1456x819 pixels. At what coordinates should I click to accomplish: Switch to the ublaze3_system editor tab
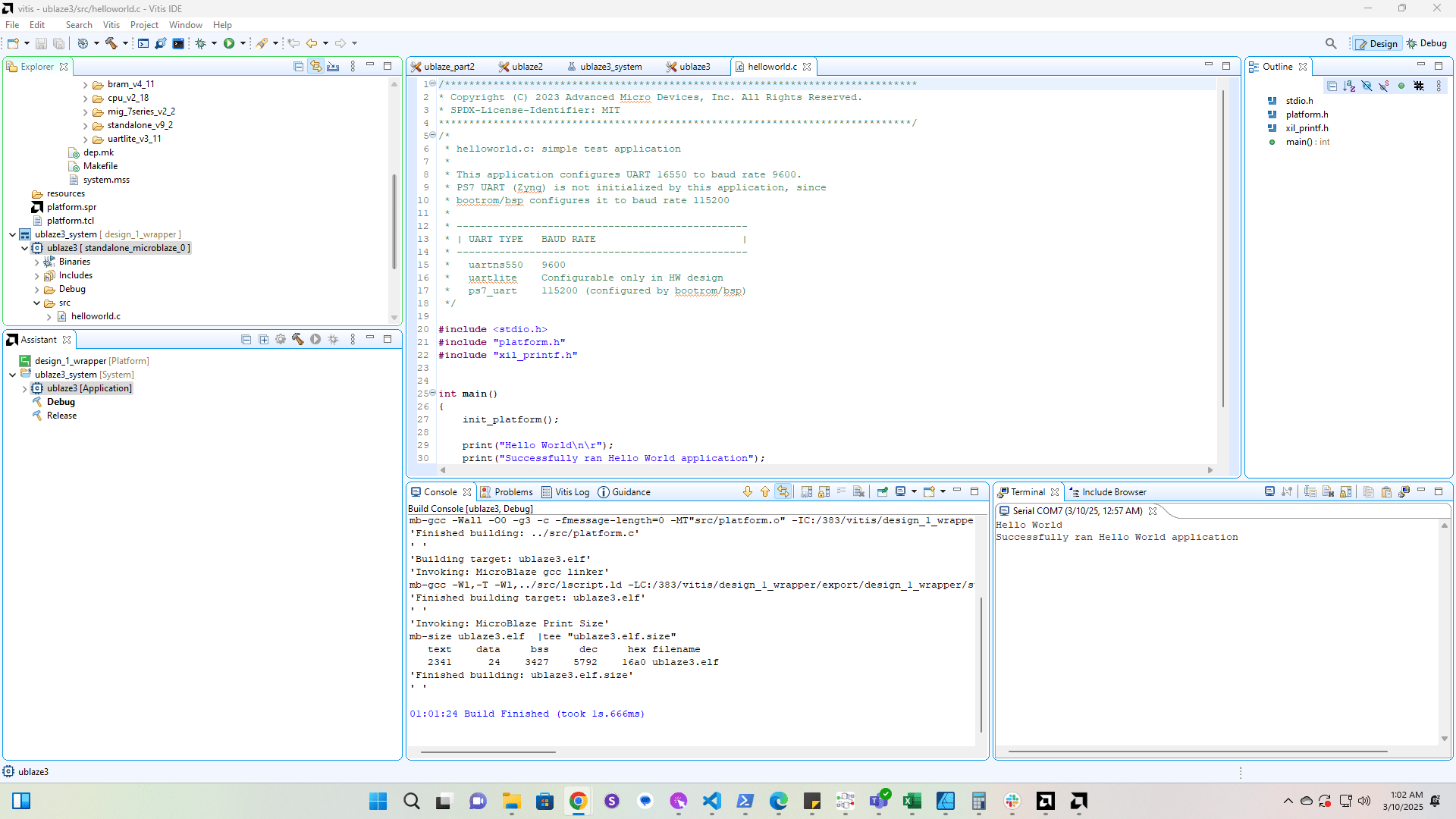click(x=610, y=67)
